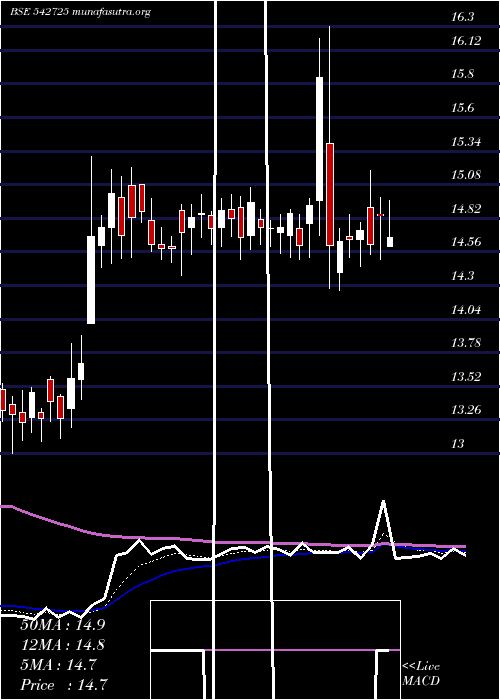Click the white spike peak in the lower indicator

pos(383,502)
